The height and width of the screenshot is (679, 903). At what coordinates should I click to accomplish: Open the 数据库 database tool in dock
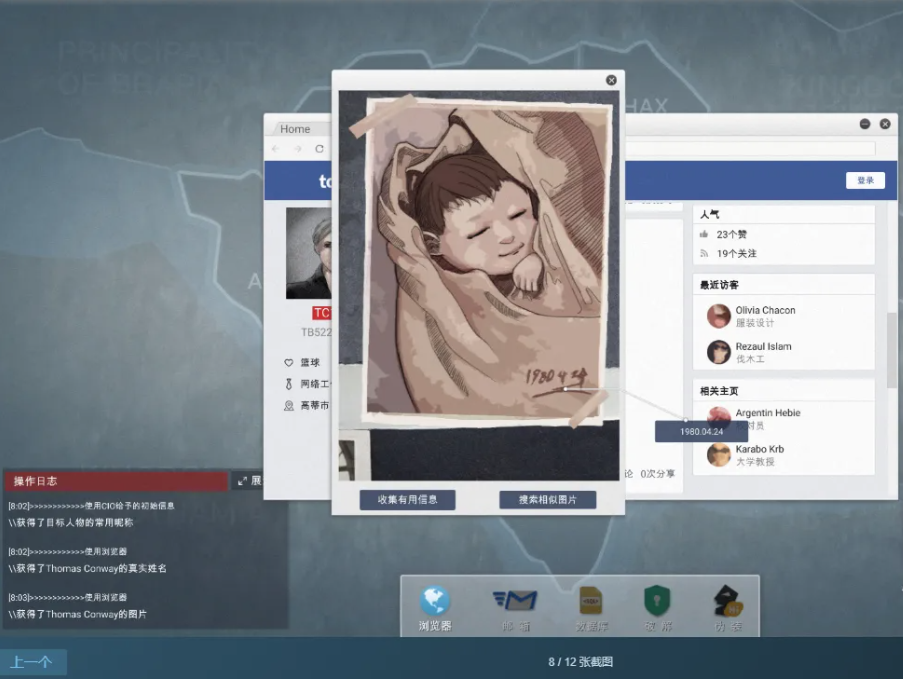590,608
